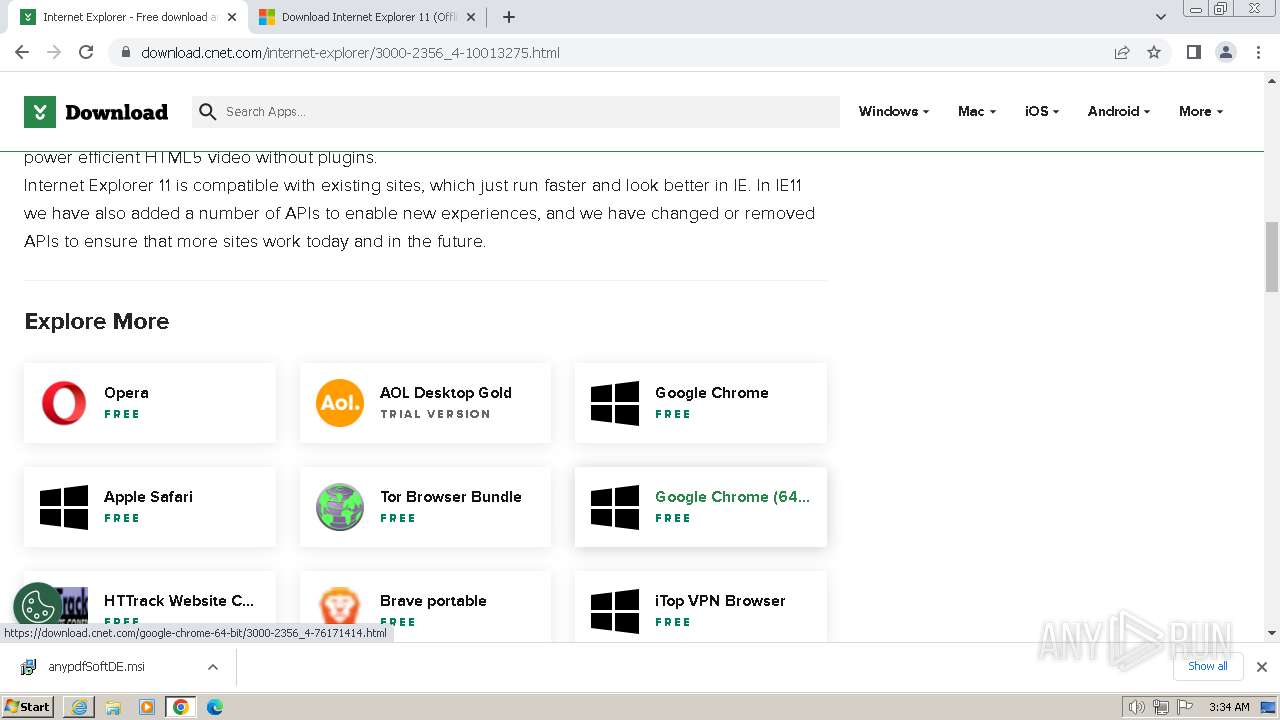Screen dimensions: 1280x720
Task: Open Windows Media Player taskbar icon
Action: tap(147, 707)
